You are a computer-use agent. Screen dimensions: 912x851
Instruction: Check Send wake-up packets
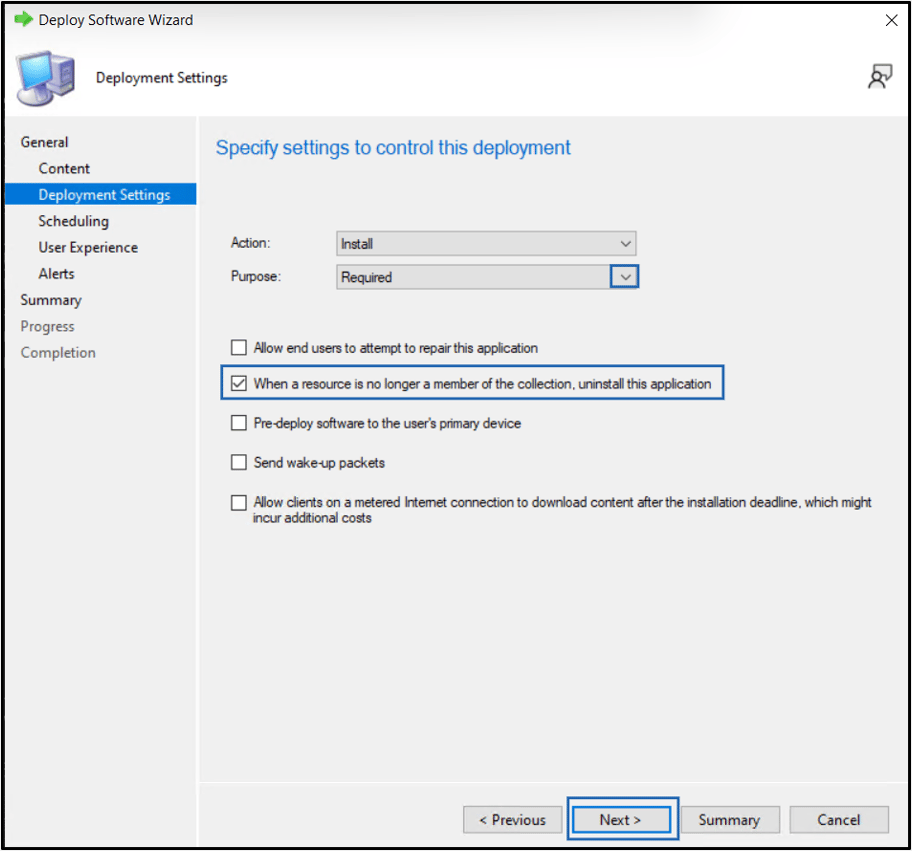coord(238,462)
